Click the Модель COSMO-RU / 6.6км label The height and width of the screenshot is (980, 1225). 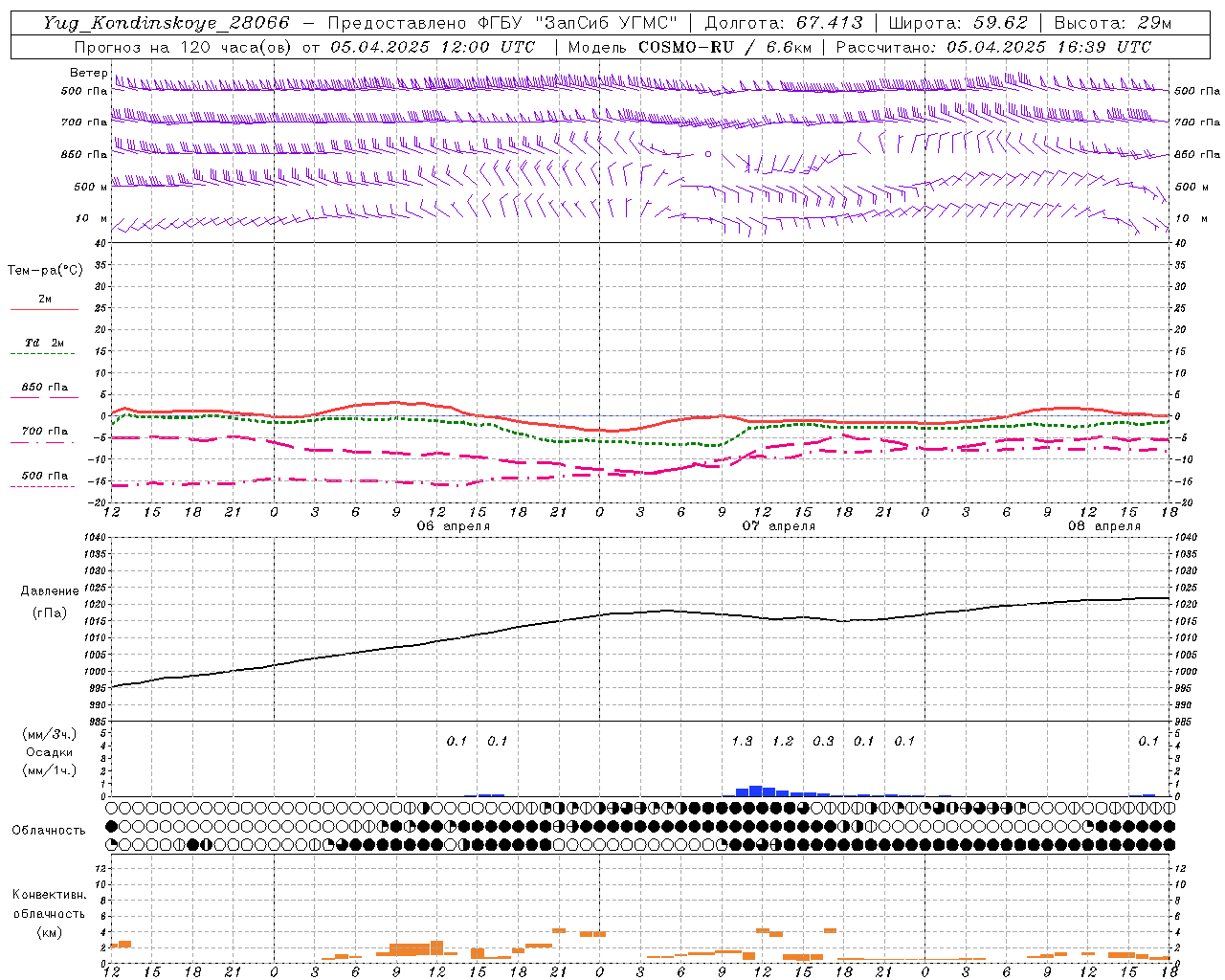[690, 47]
